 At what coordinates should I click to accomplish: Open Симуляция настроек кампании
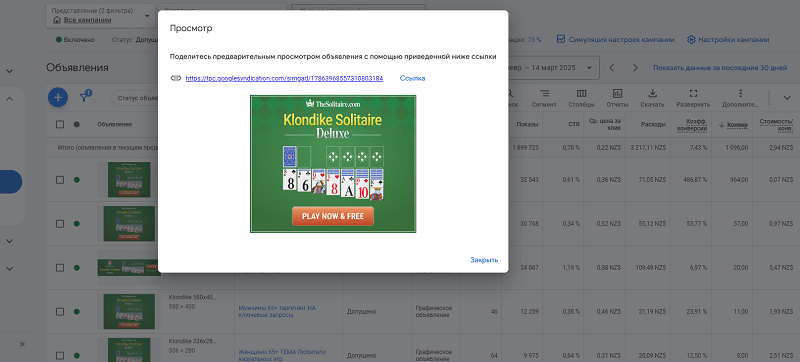pyautogui.click(x=615, y=39)
